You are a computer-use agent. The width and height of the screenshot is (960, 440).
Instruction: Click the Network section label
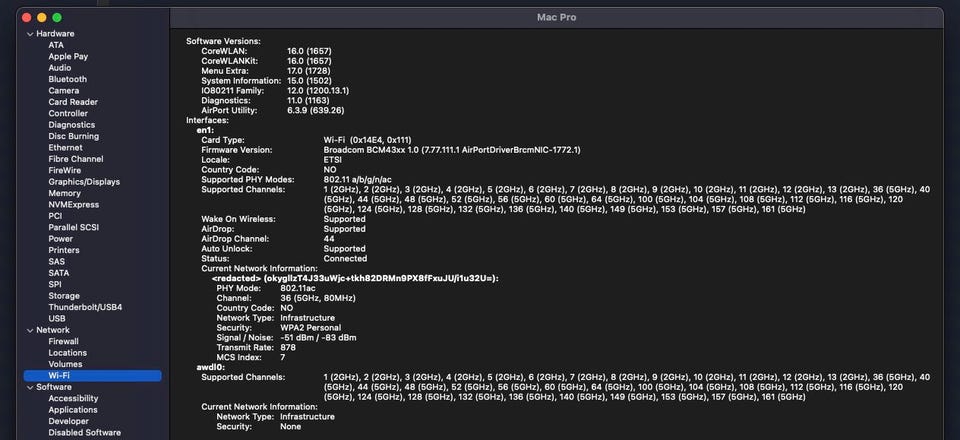[x=53, y=330]
